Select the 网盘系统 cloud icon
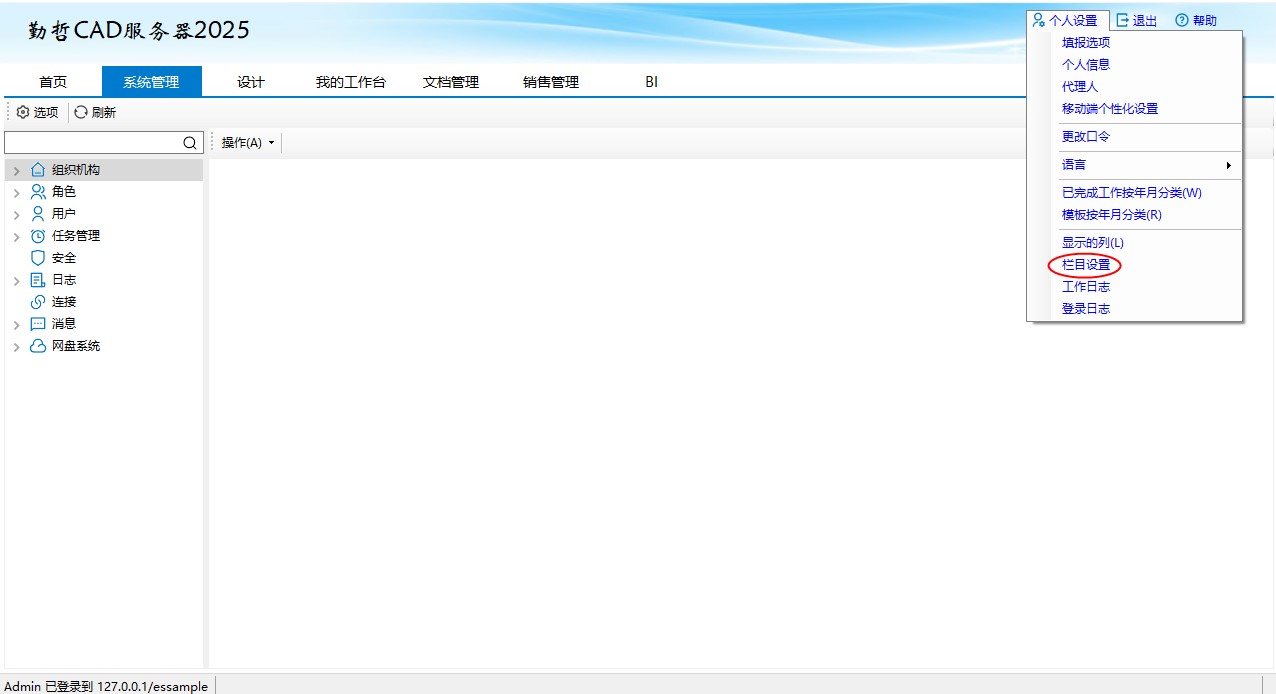 (38, 346)
